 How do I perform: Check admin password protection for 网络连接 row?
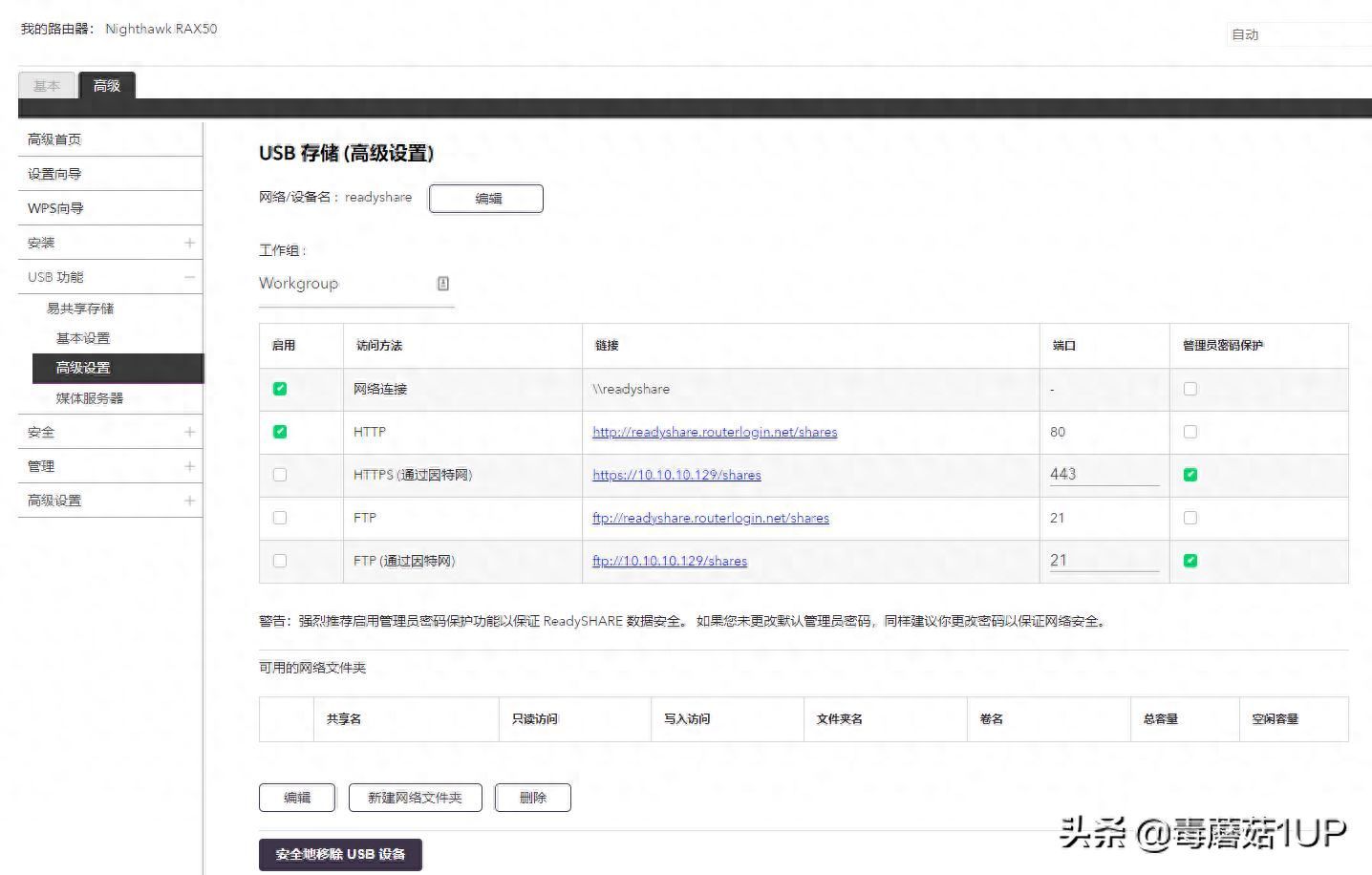point(1190,389)
